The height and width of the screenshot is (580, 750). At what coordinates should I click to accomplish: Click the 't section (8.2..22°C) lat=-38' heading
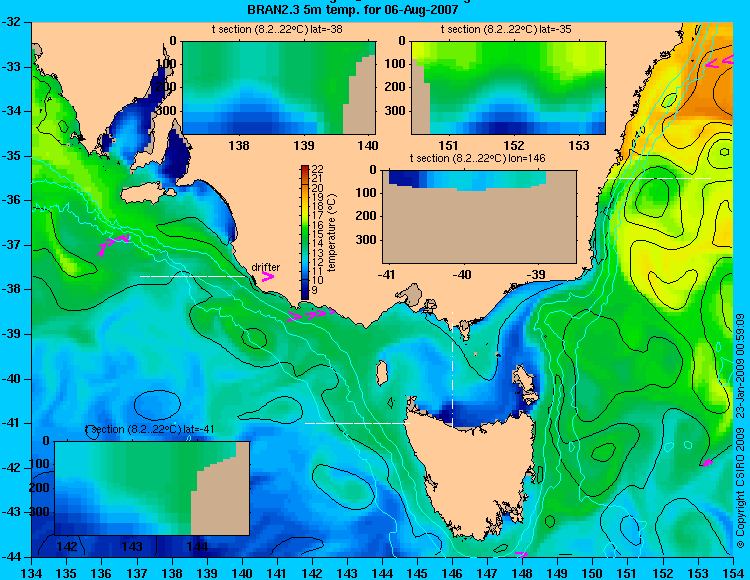pos(277,30)
